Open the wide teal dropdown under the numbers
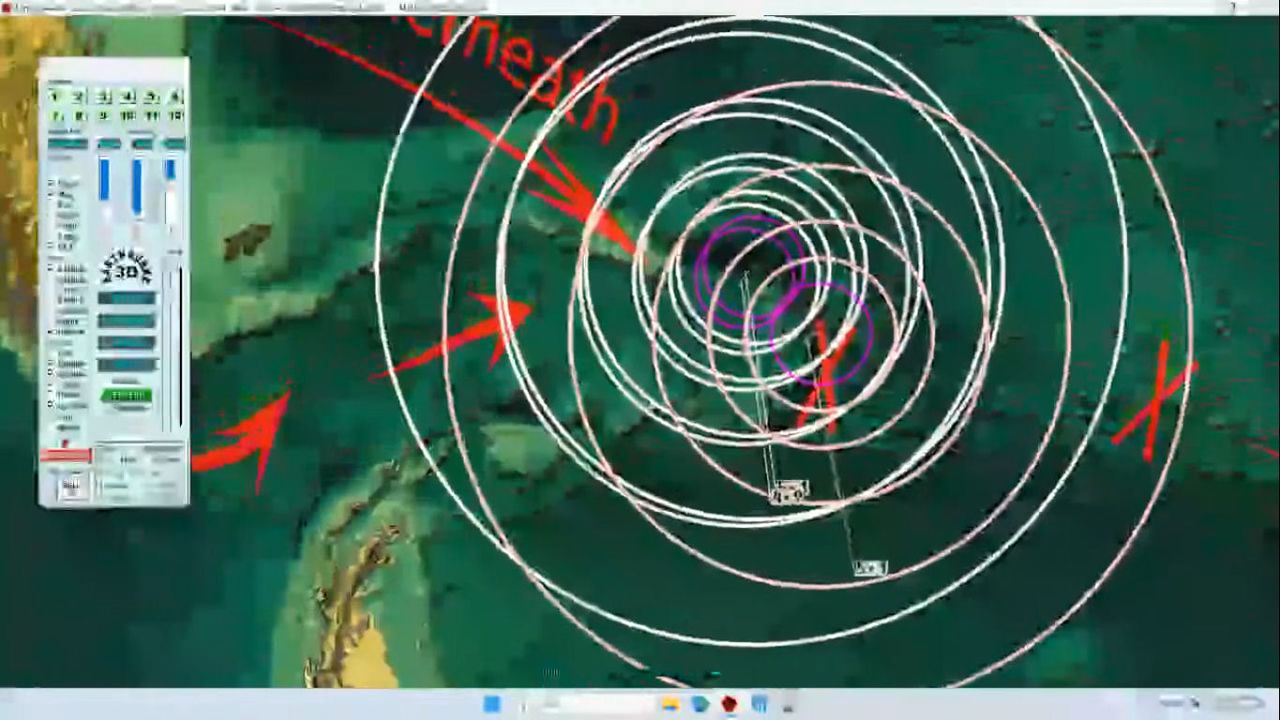 pyautogui.click(x=68, y=144)
